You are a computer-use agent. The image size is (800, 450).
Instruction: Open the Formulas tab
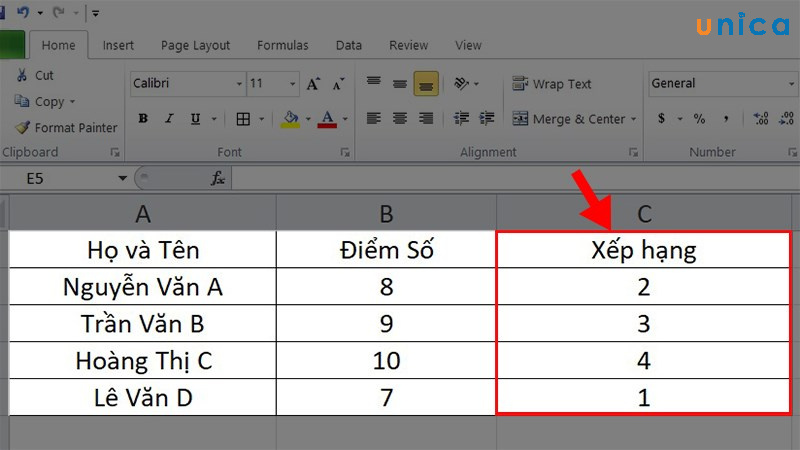pyautogui.click(x=283, y=45)
